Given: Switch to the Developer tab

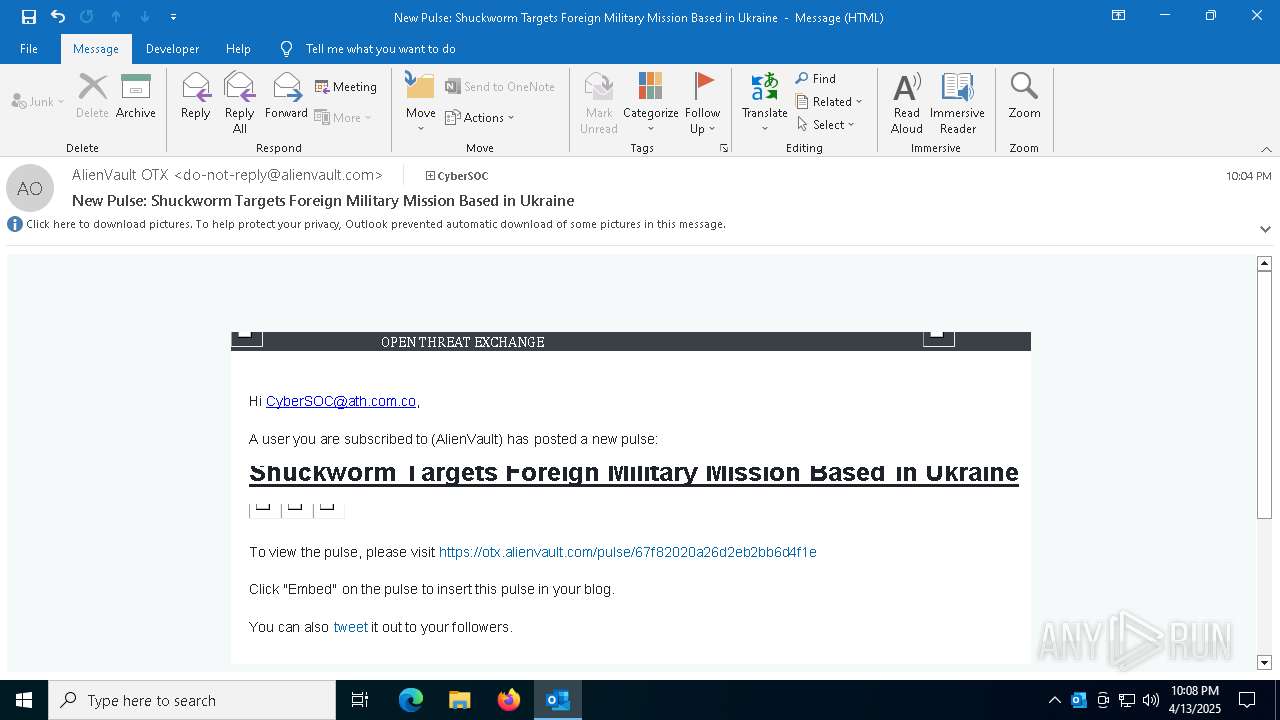Looking at the screenshot, I should (172, 49).
